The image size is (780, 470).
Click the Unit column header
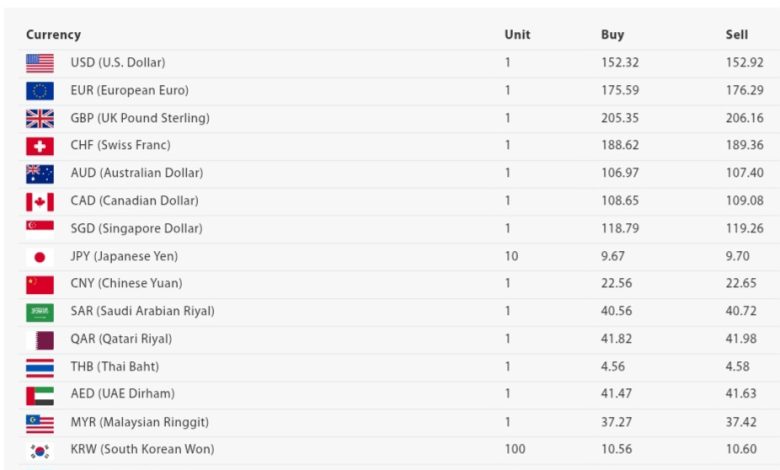[517, 35]
